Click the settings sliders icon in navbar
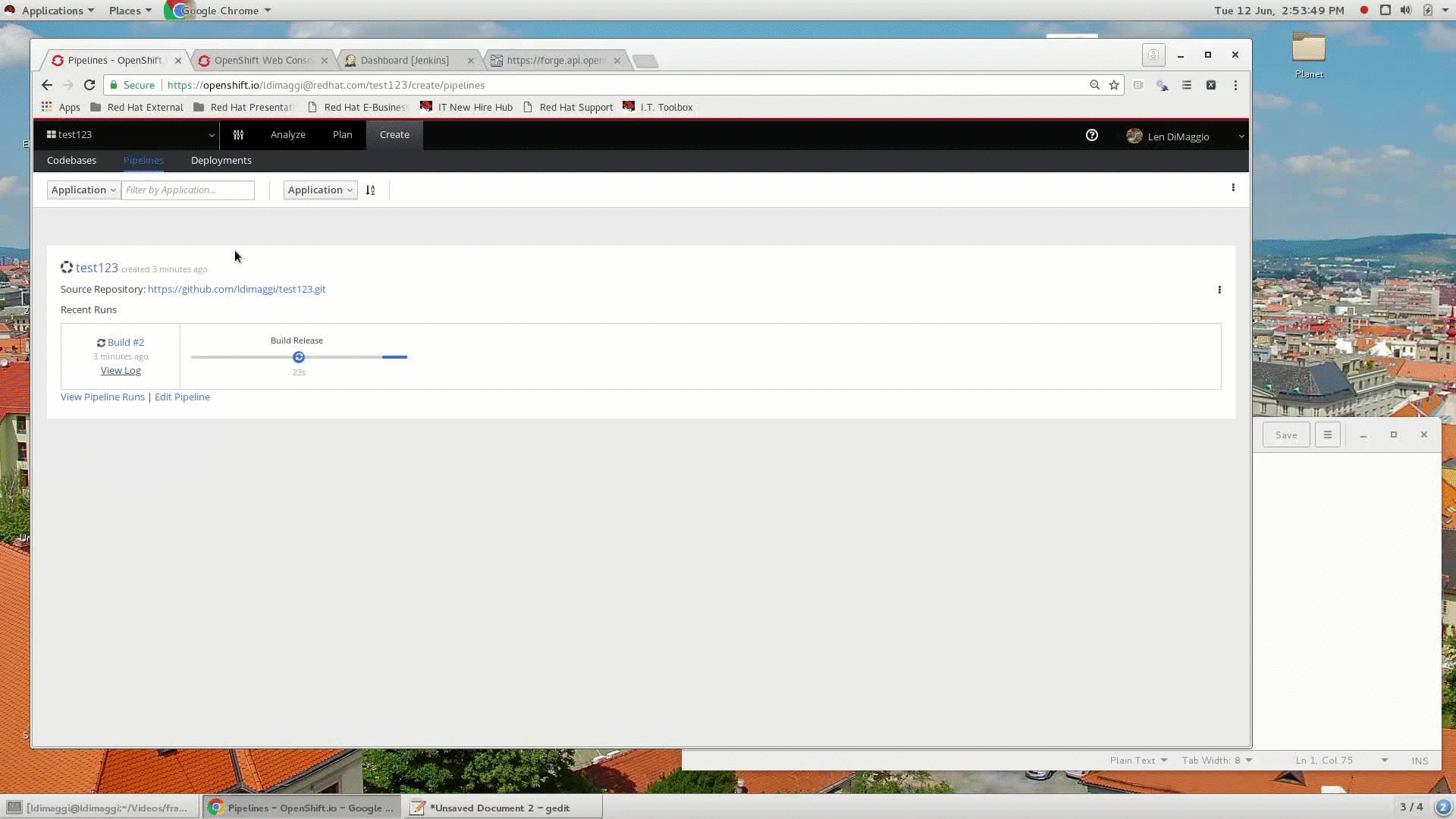The image size is (1456, 819). 238,135
